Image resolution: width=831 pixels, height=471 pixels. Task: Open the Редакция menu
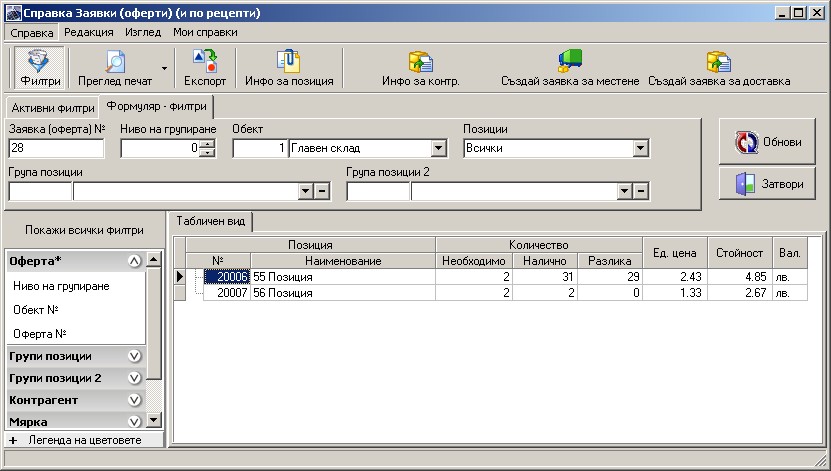[x=89, y=32]
